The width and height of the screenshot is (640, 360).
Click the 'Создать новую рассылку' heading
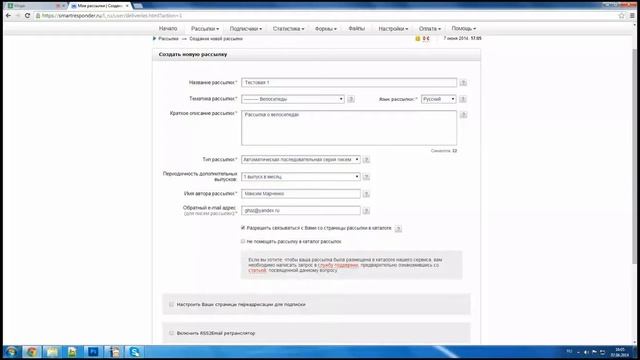[193, 54]
